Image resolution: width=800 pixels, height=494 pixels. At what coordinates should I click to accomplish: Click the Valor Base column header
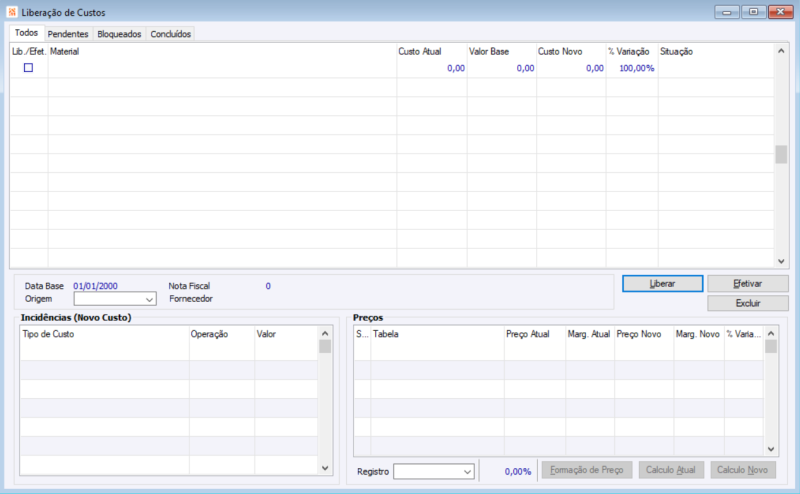(502, 52)
